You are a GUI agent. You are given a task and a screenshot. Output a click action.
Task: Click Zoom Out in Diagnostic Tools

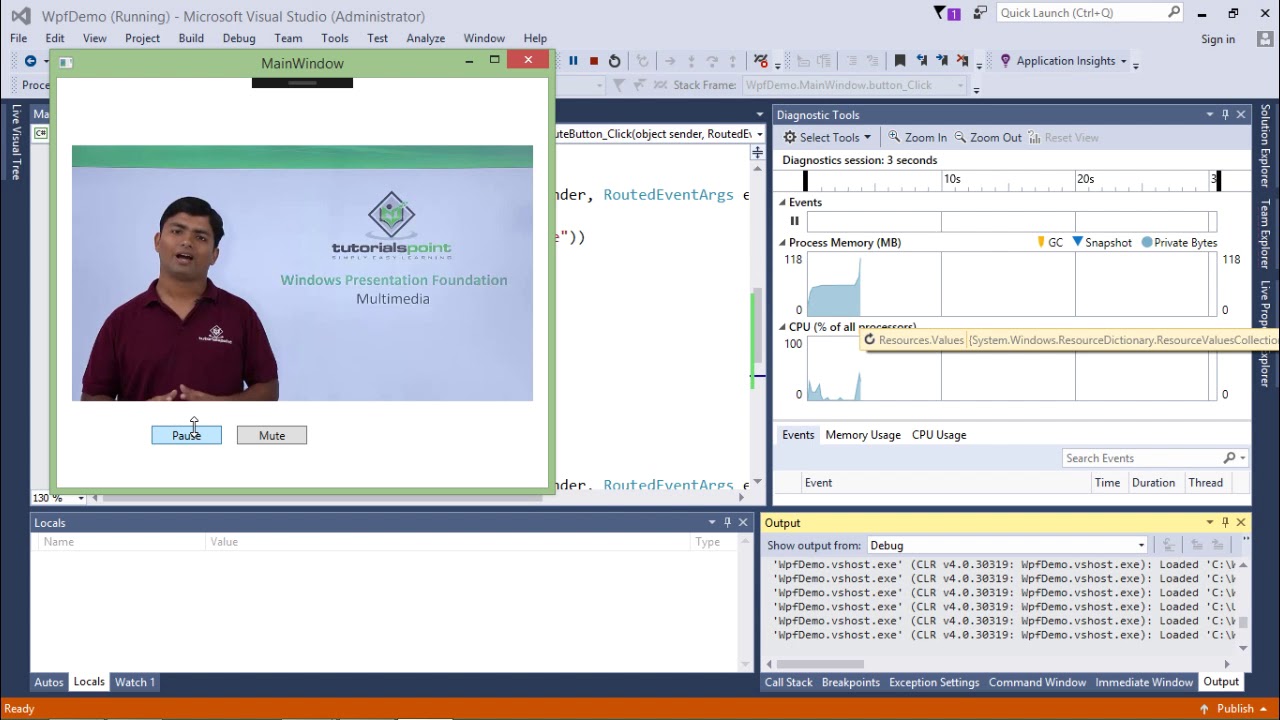point(988,138)
